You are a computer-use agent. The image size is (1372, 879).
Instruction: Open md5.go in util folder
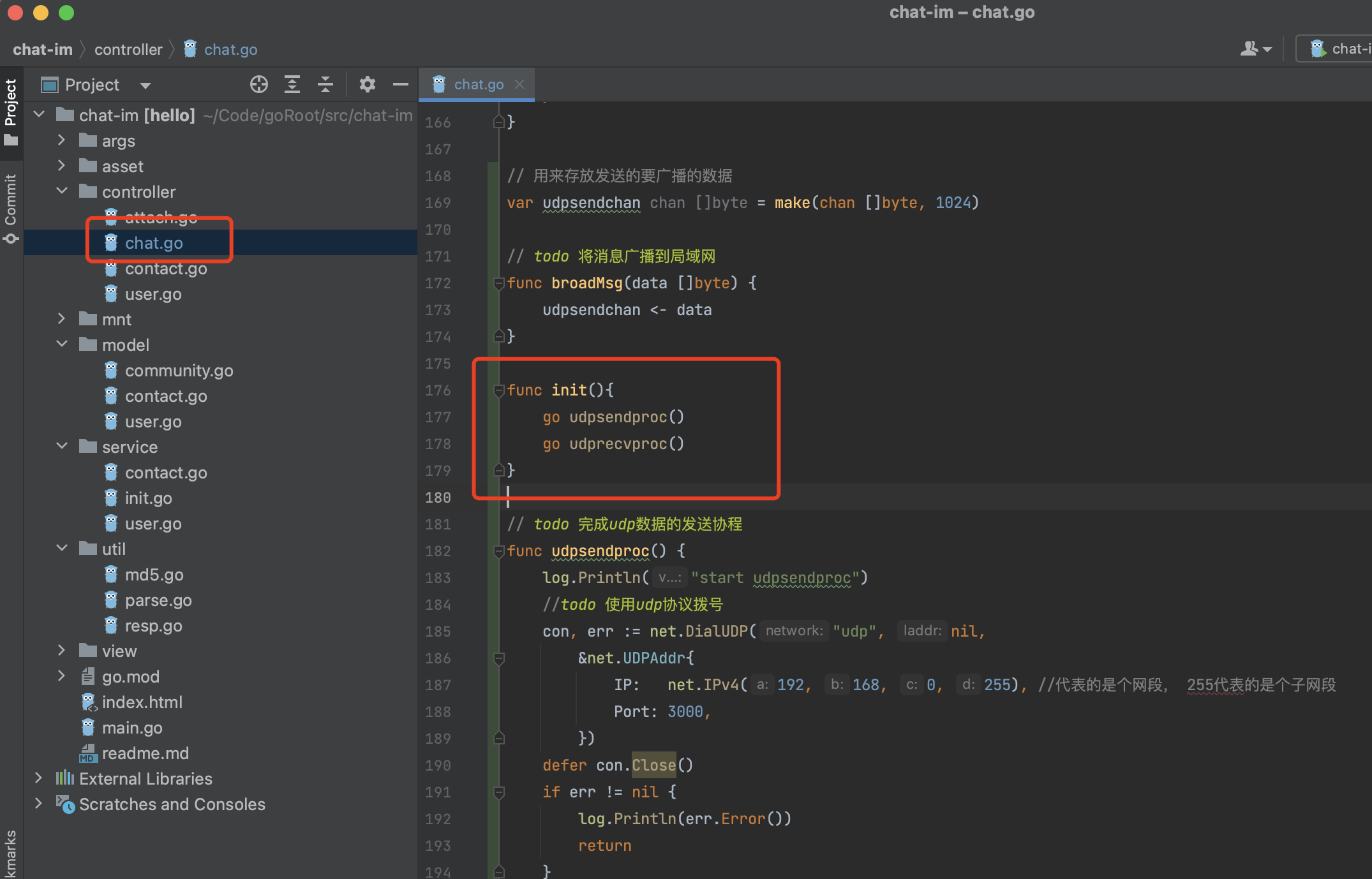(x=154, y=575)
